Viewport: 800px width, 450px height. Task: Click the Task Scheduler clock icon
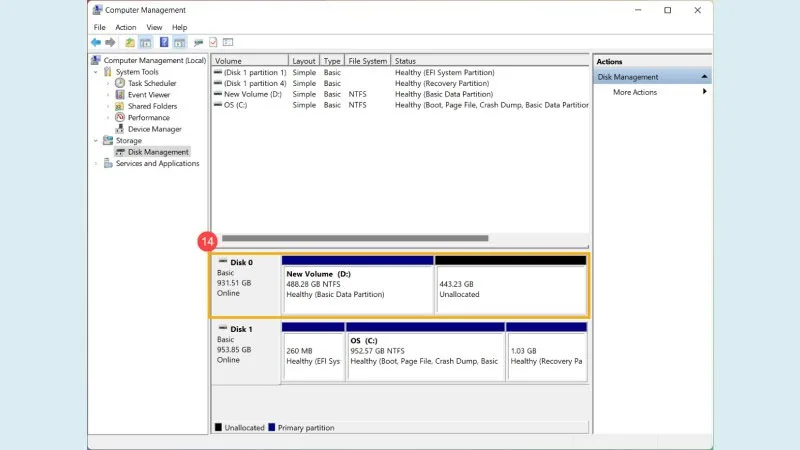120,83
